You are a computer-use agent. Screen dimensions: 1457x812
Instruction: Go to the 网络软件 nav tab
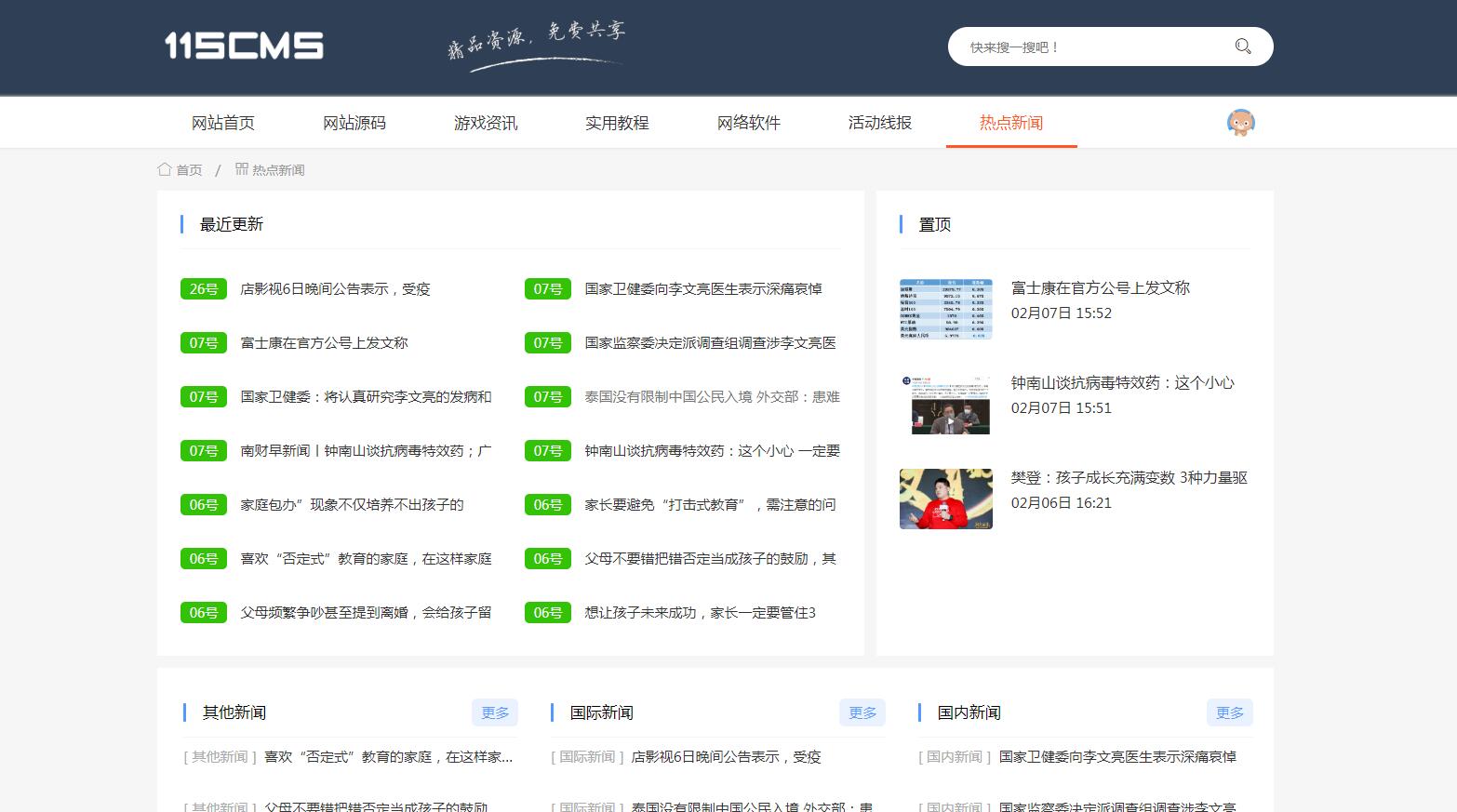pos(748,123)
